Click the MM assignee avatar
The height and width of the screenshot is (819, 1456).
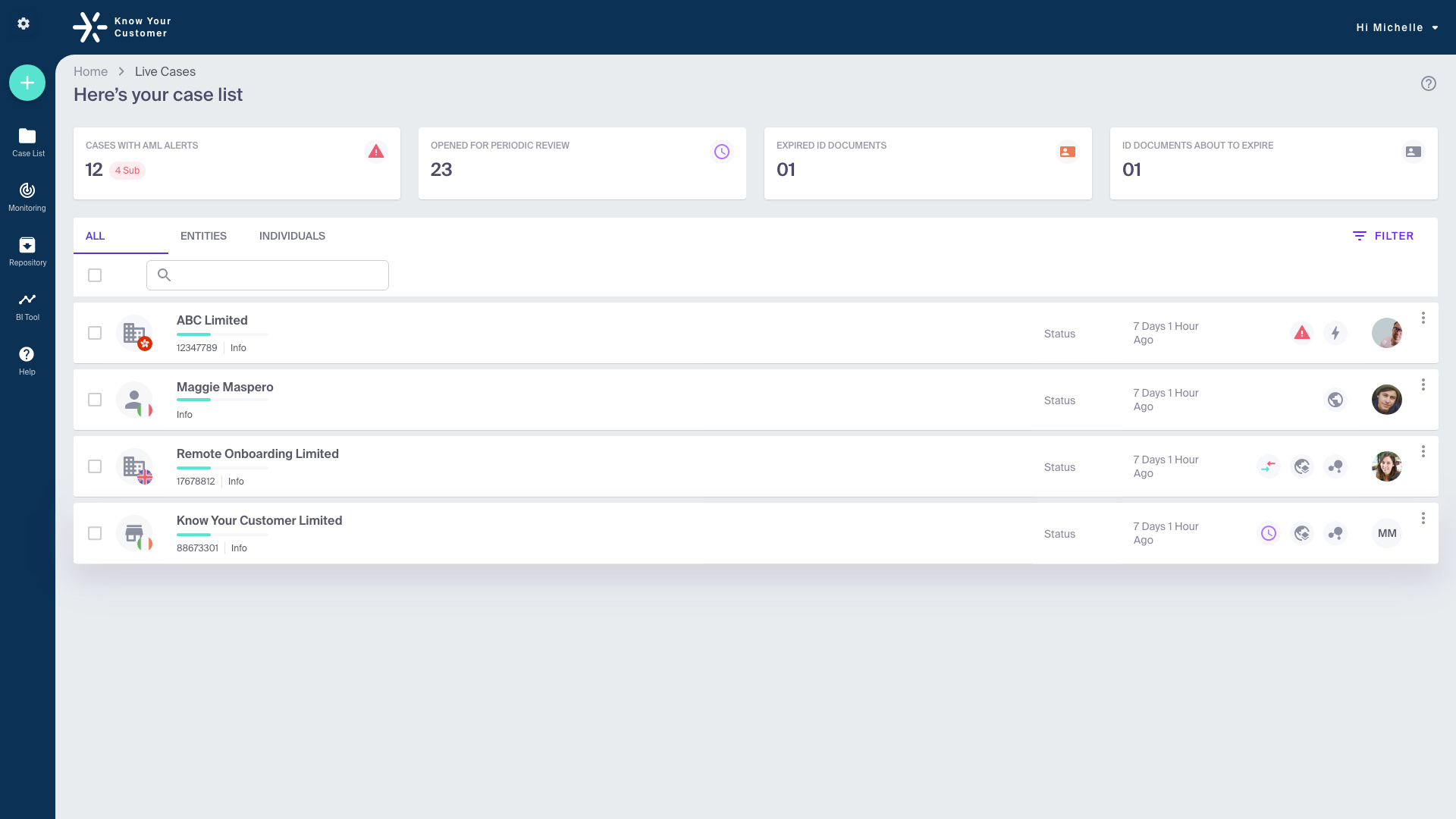pyautogui.click(x=1387, y=533)
